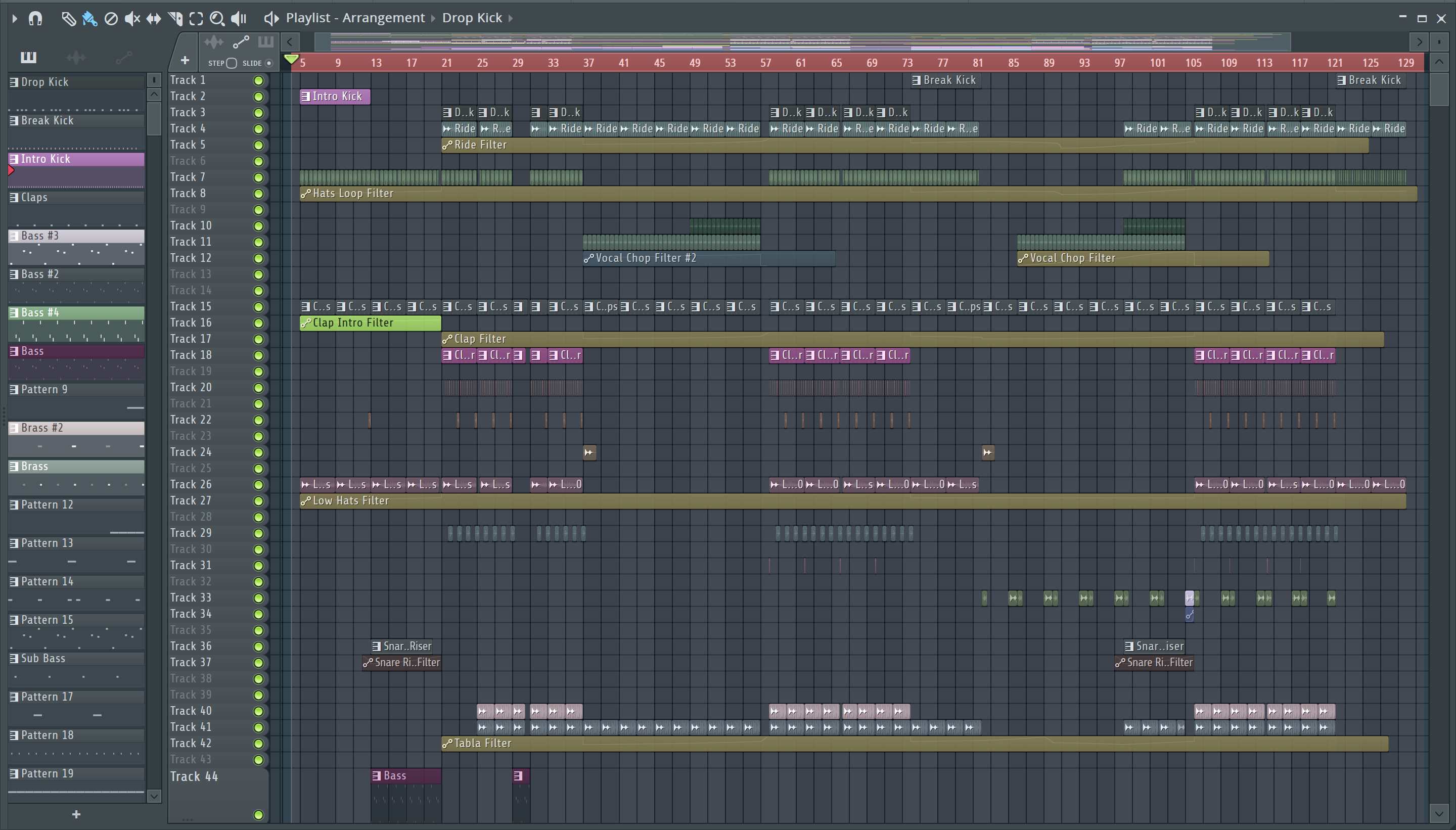Mute Track 4 using its green LED

click(258, 129)
